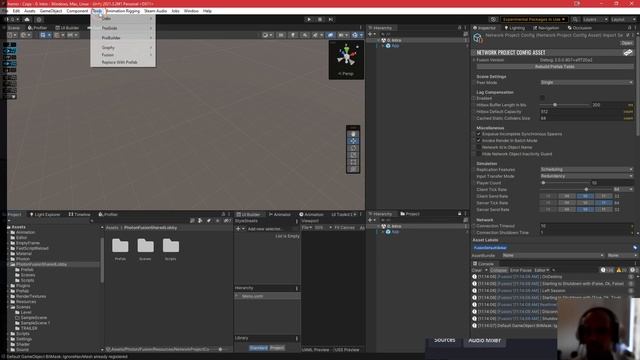640x360 pixels.
Task: Toggle Enqueue Incomplete Synchronous Spawns checkbox
Action: (479, 134)
